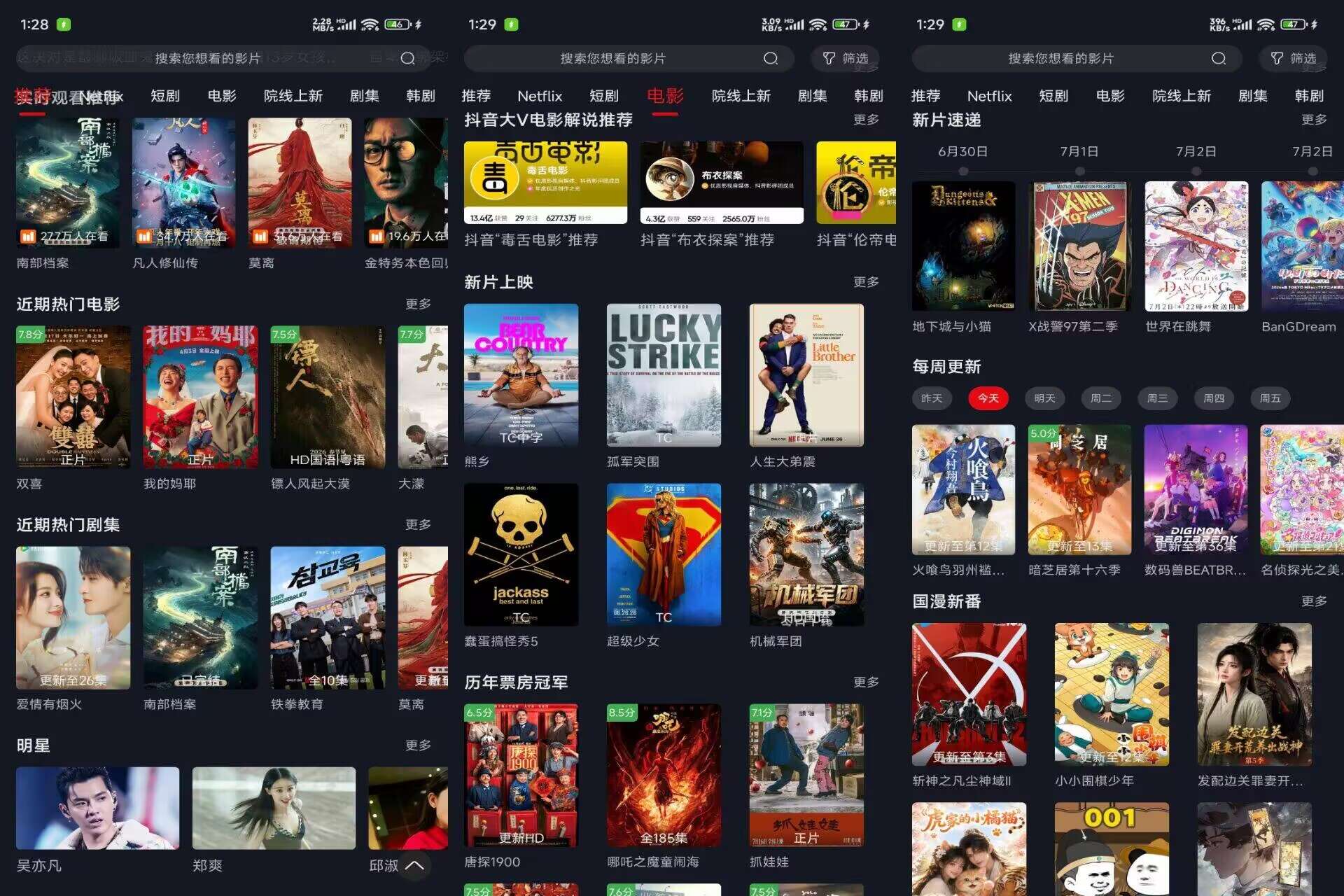
Task: Select the 明天 weekday chip
Action: coord(1044,398)
